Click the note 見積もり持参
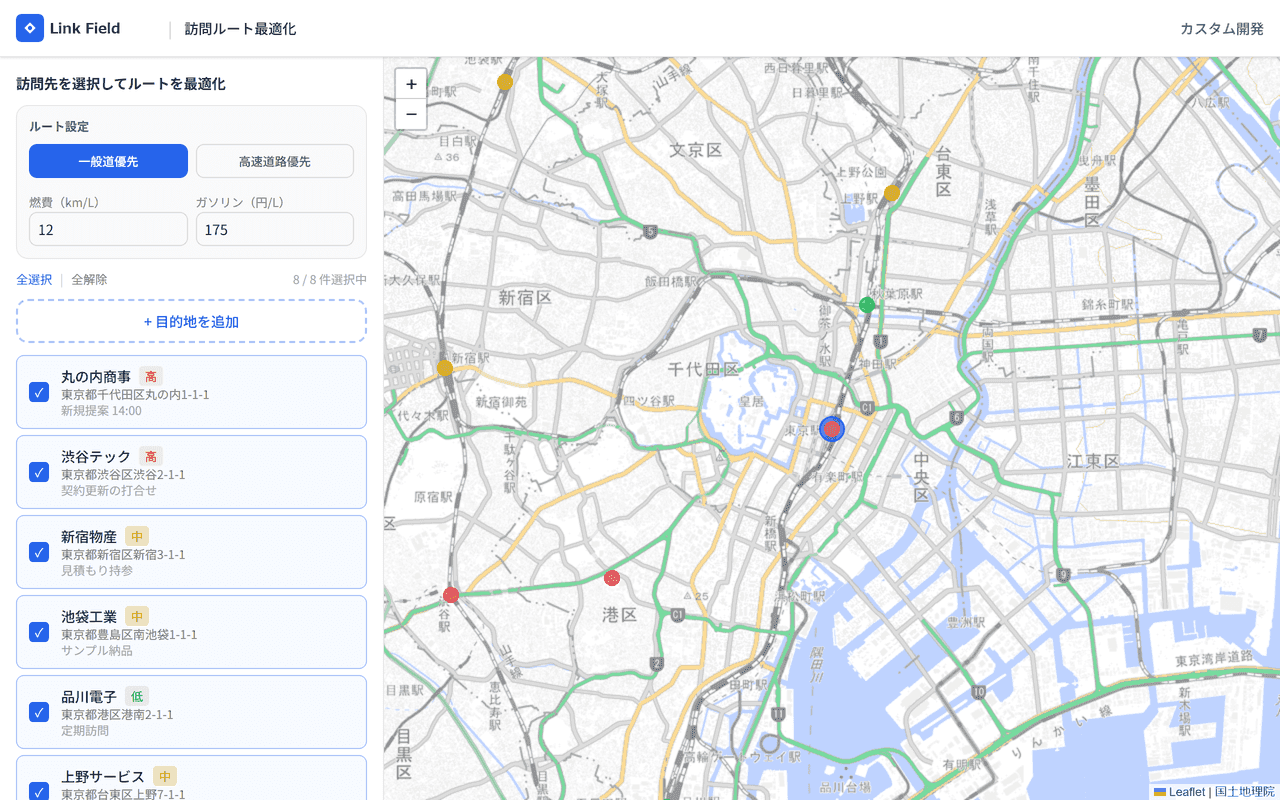The width and height of the screenshot is (1280, 800). [x=97, y=570]
